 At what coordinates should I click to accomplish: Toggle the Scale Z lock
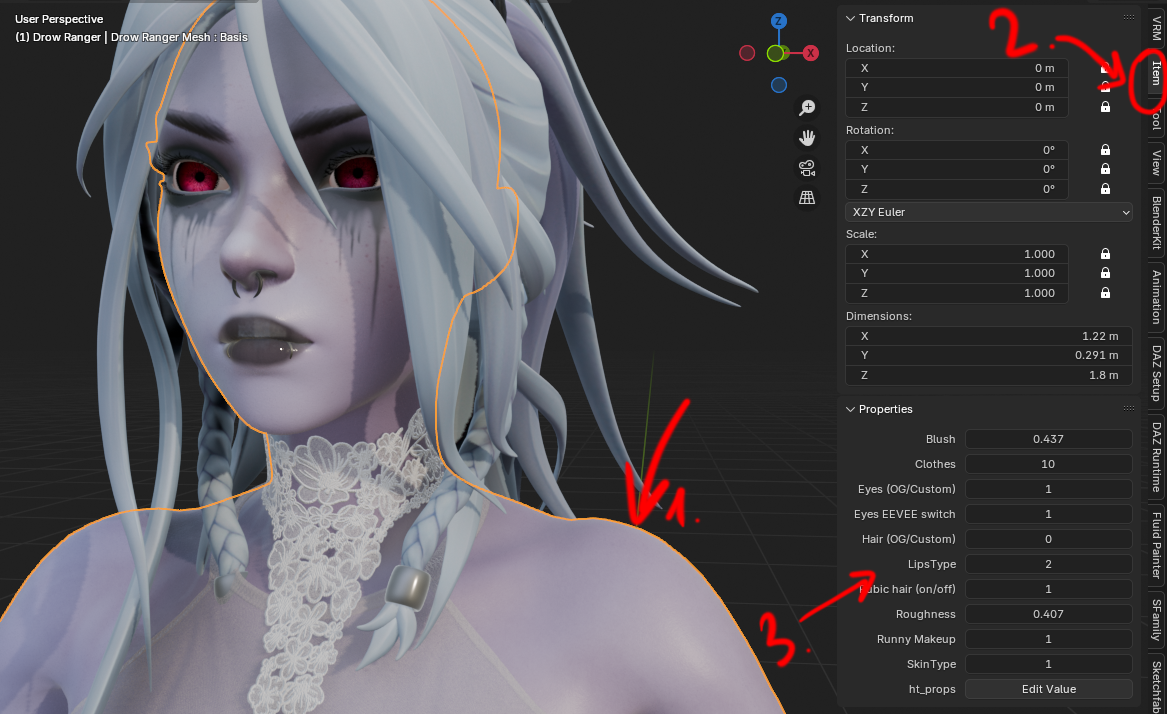coord(1105,293)
